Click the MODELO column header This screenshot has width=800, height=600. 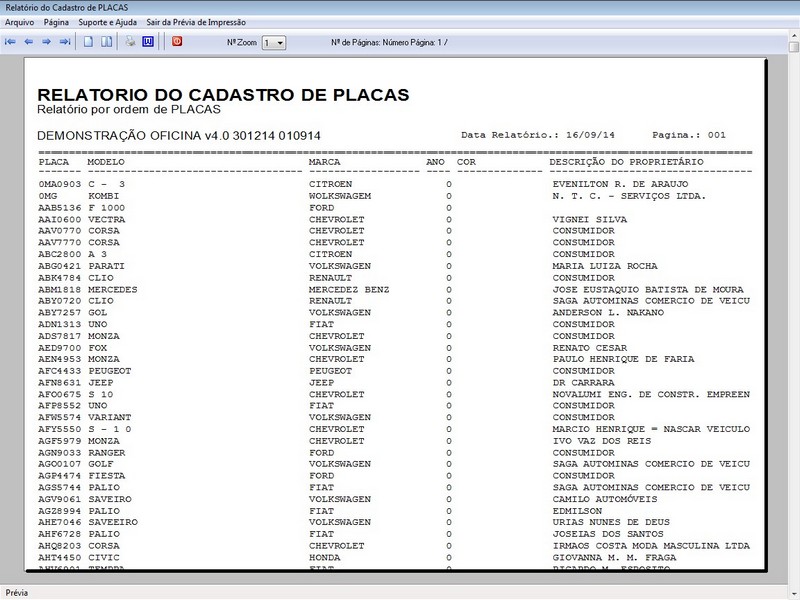[x=106, y=162]
